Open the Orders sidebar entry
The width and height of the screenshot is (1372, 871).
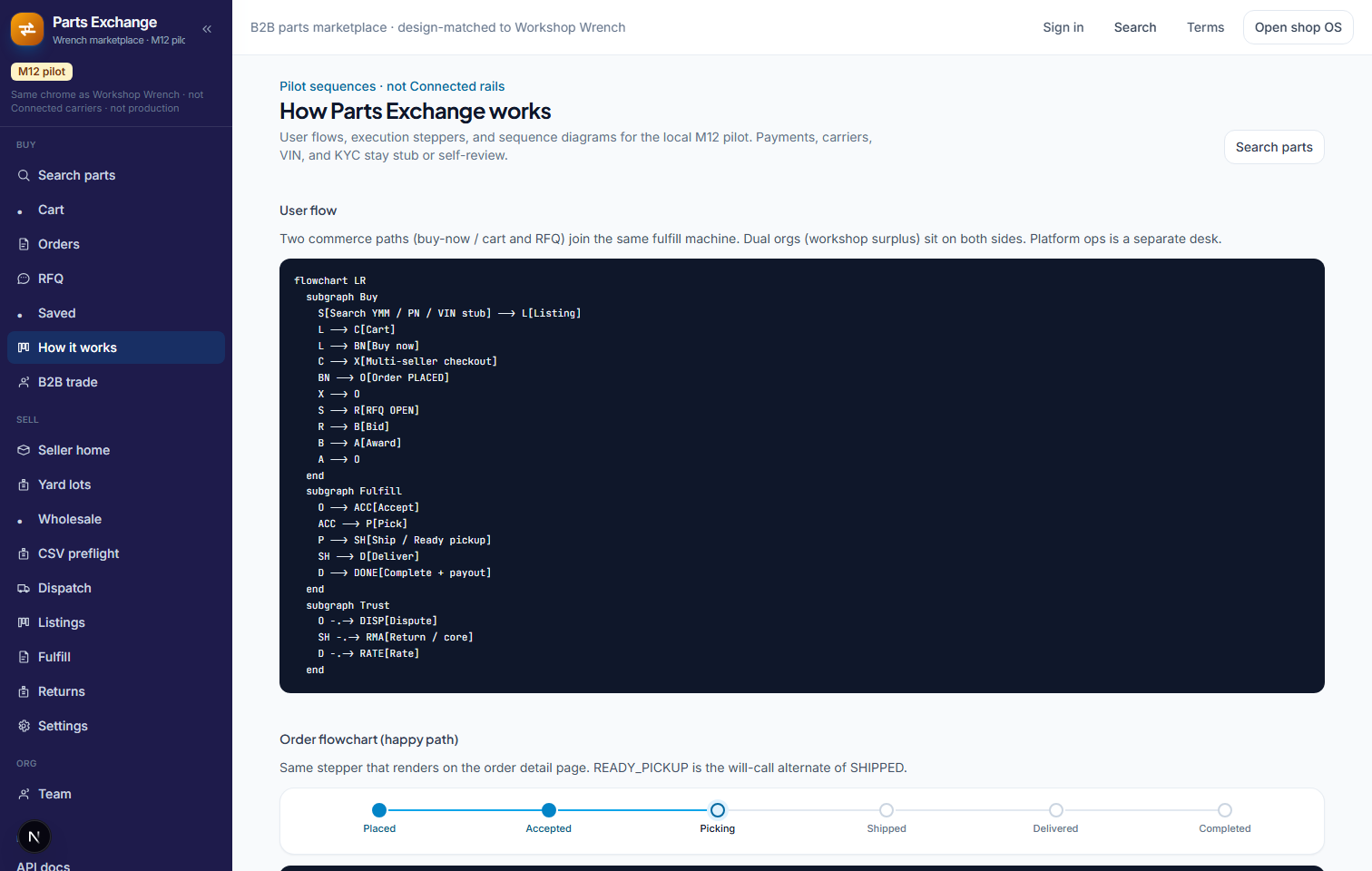[x=116, y=244]
